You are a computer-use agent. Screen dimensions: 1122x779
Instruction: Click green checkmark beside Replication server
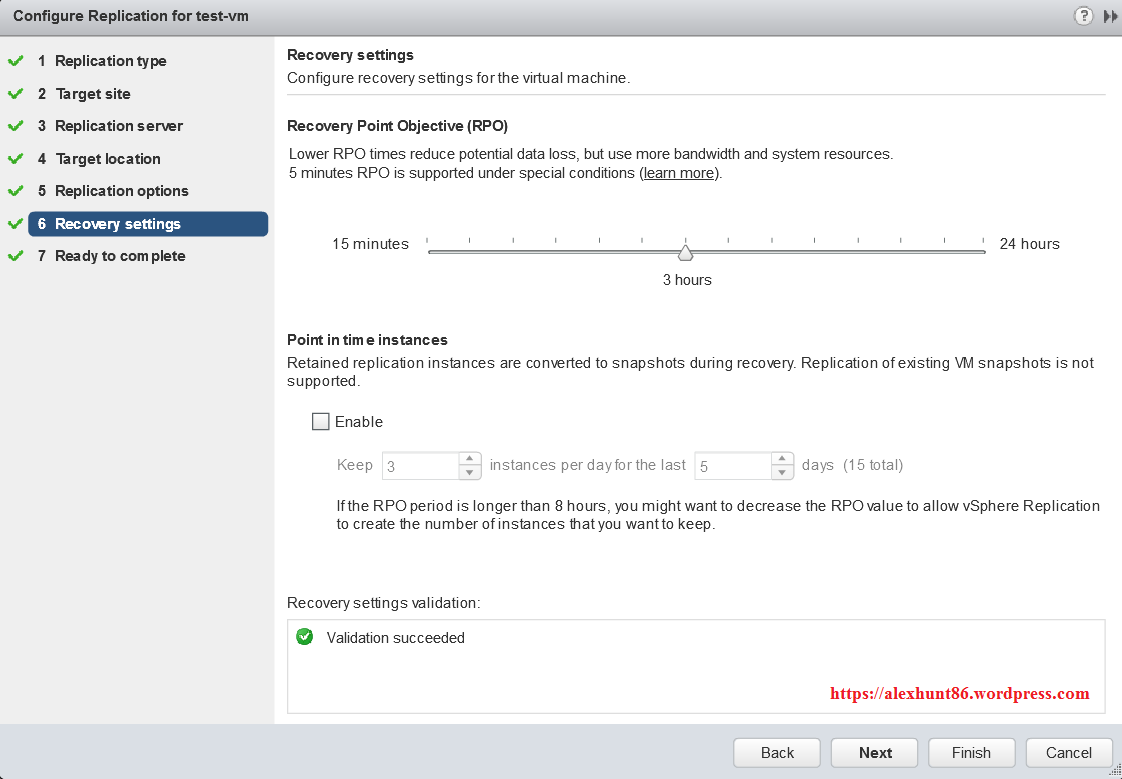pos(15,126)
